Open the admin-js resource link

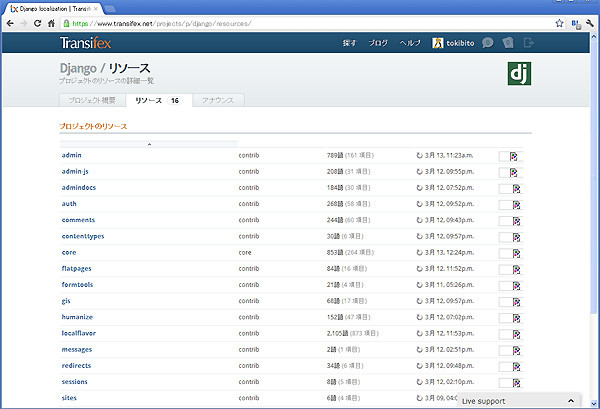pos(75,171)
